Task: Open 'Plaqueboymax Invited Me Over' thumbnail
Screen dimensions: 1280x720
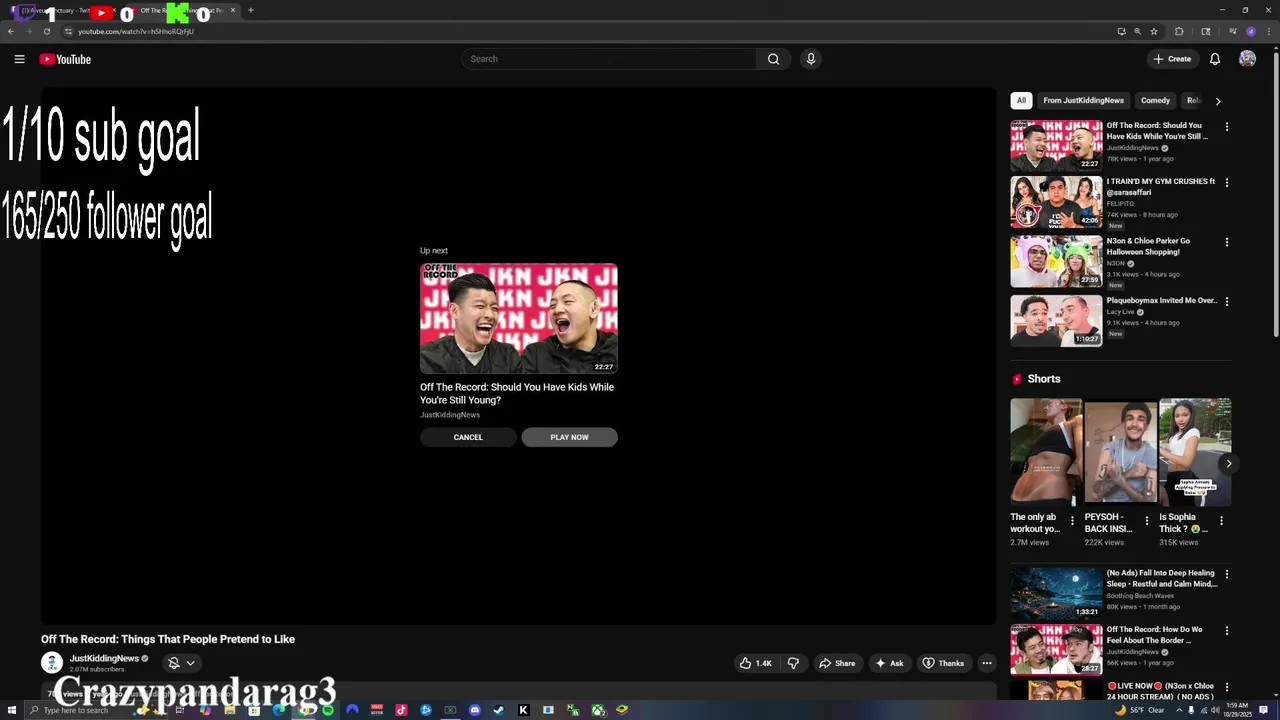Action: pos(1056,320)
